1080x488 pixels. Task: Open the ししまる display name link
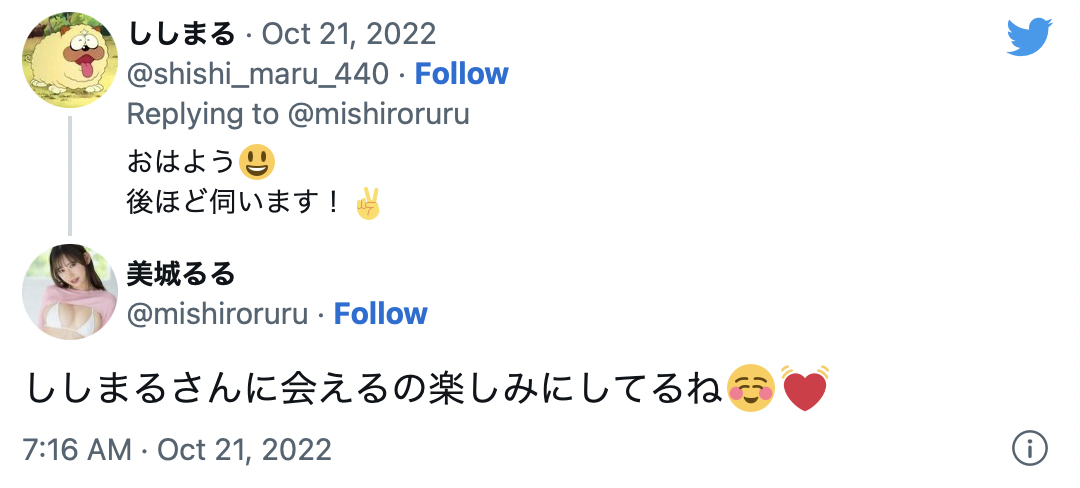[x=181, y=34]
